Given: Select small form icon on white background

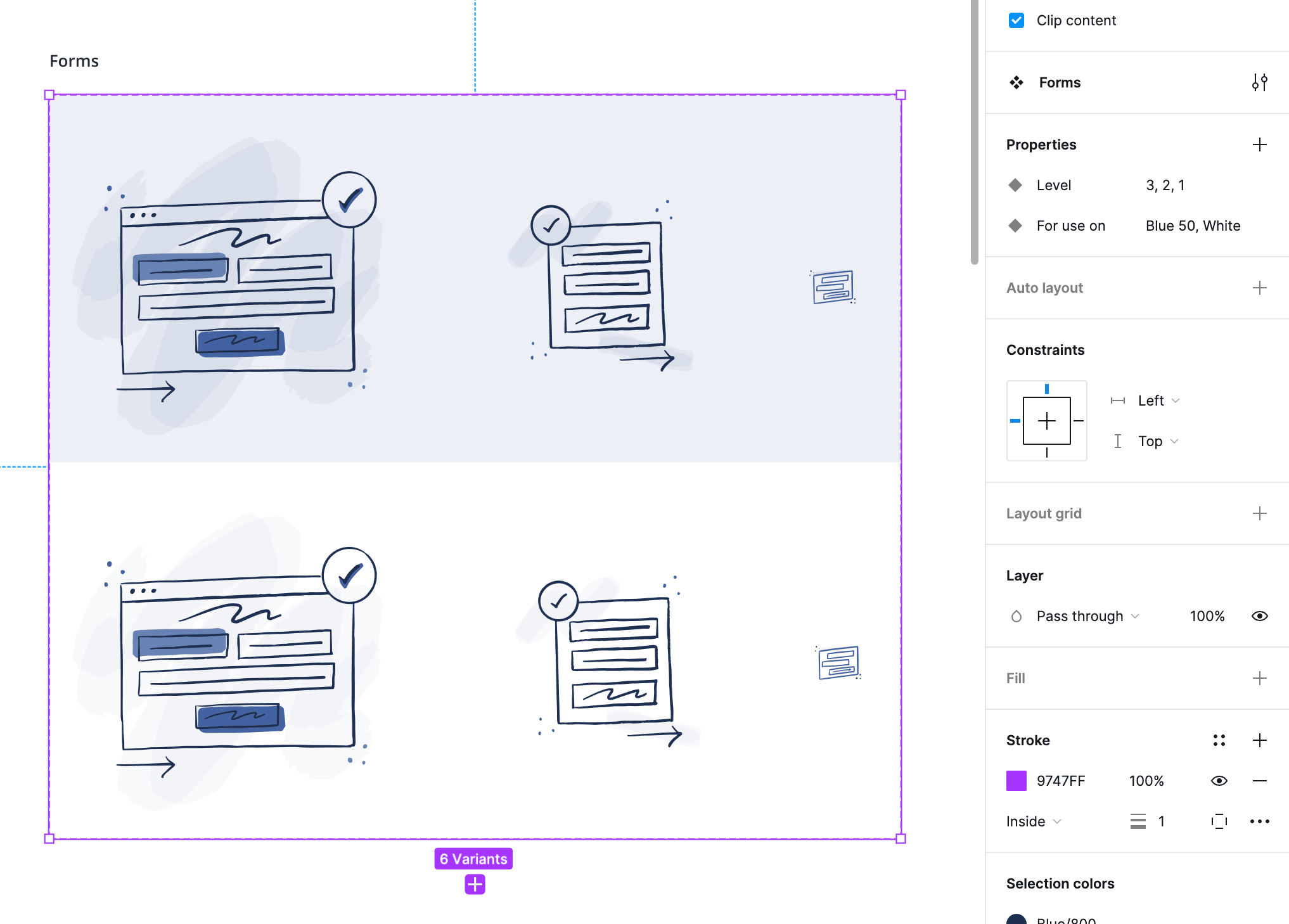Looking at the screenshot, I should pos(838,663).
